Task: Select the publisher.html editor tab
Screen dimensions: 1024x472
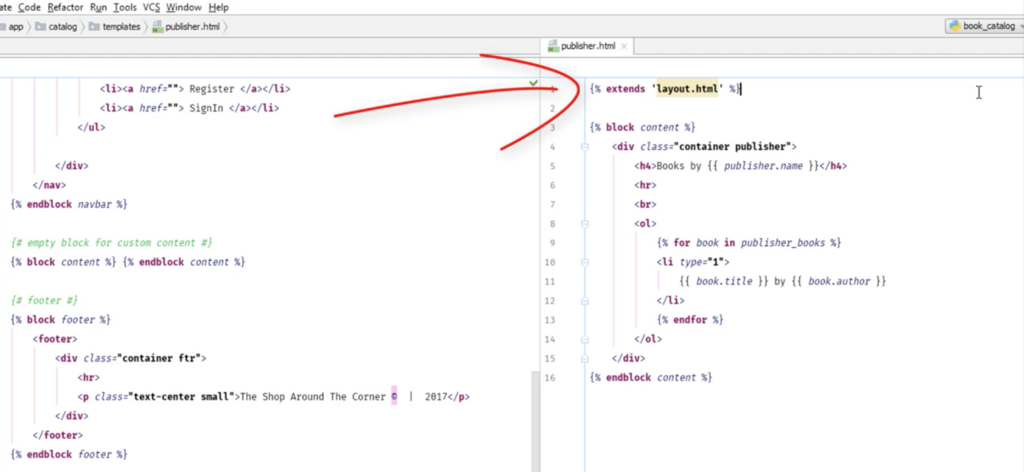Action: coord(588,46)
